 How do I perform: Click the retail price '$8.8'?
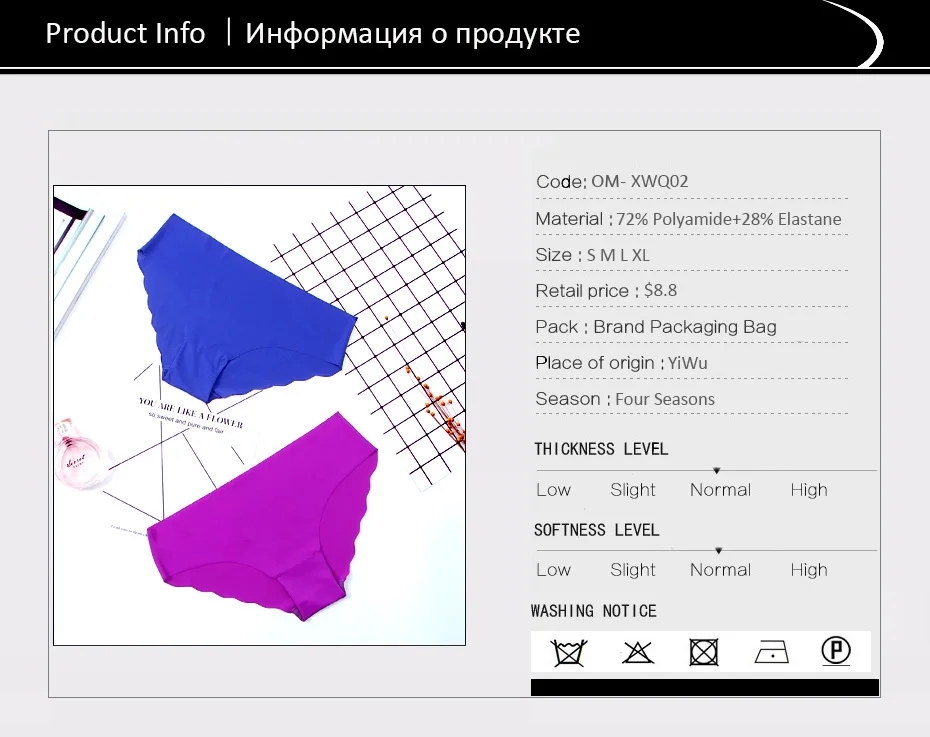[660, 291]
